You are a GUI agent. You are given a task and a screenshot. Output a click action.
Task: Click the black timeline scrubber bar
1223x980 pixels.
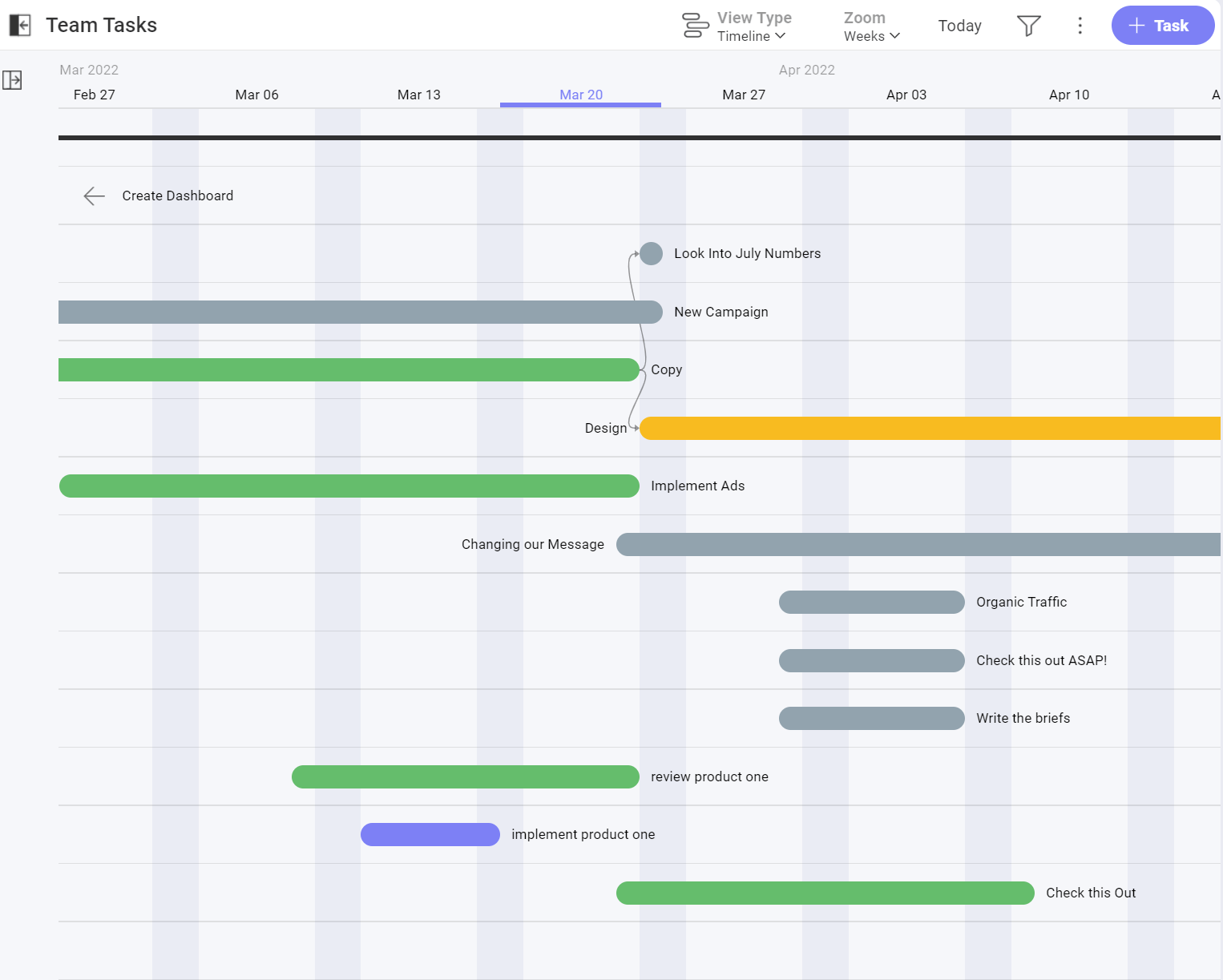(561, 138)
